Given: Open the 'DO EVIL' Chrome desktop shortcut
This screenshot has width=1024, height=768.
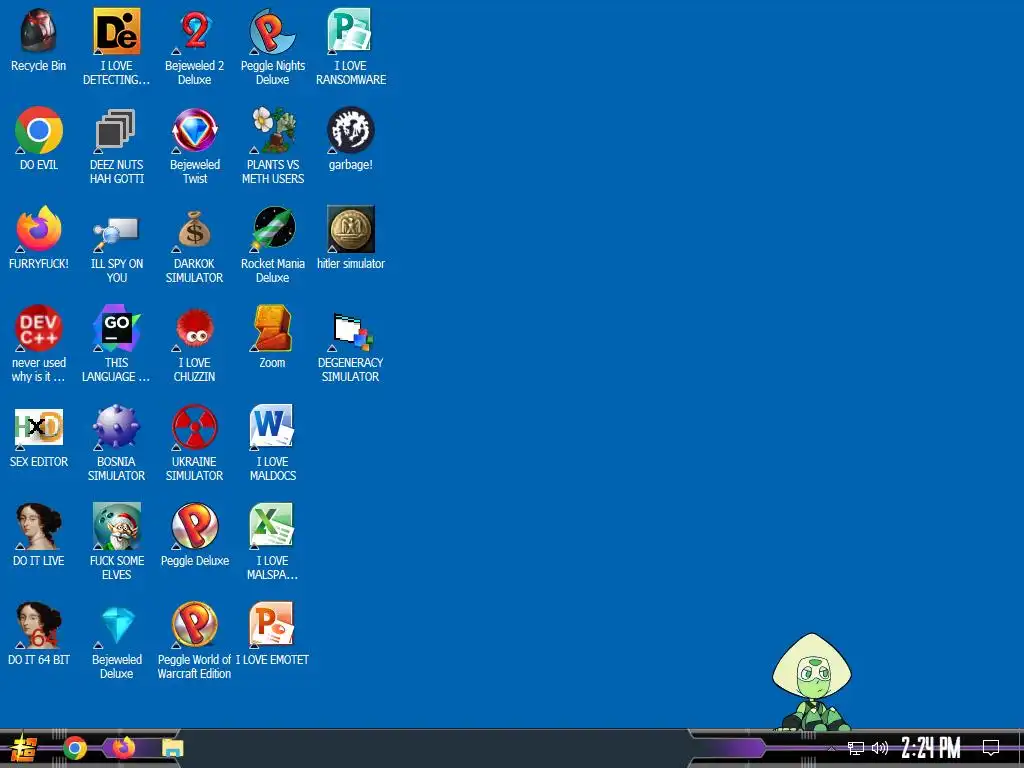Looking at the screenshot, I should pos(39,130).
